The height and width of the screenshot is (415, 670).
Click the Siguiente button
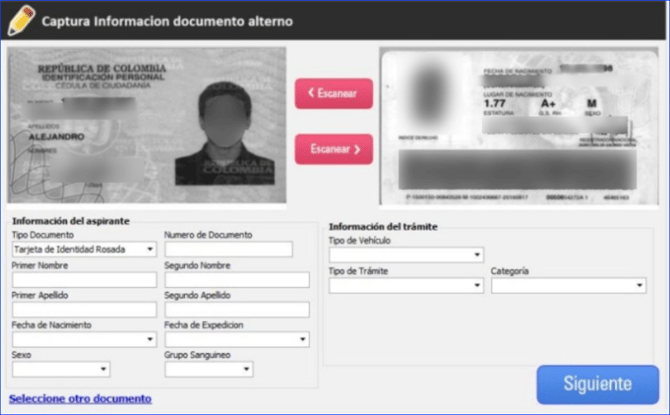click(x=597, y=384)
